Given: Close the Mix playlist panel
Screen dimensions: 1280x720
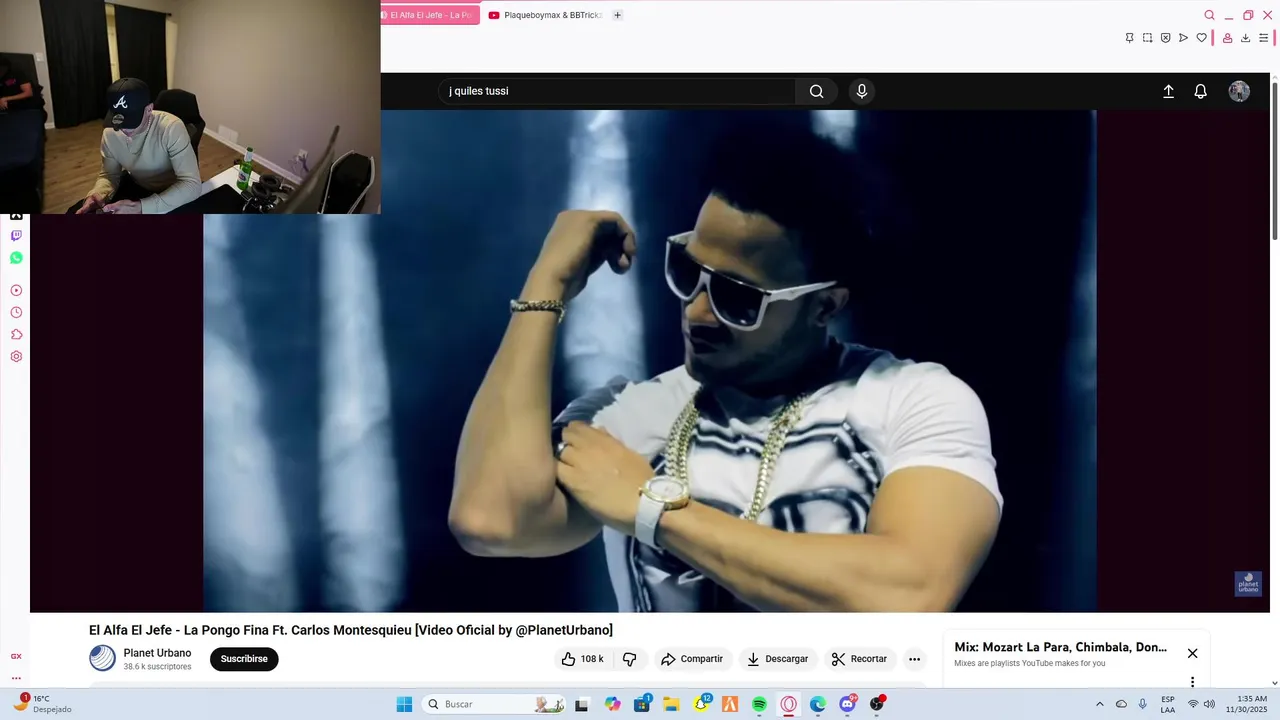Looking at the screenshot, I should [x=1192, y=653].
